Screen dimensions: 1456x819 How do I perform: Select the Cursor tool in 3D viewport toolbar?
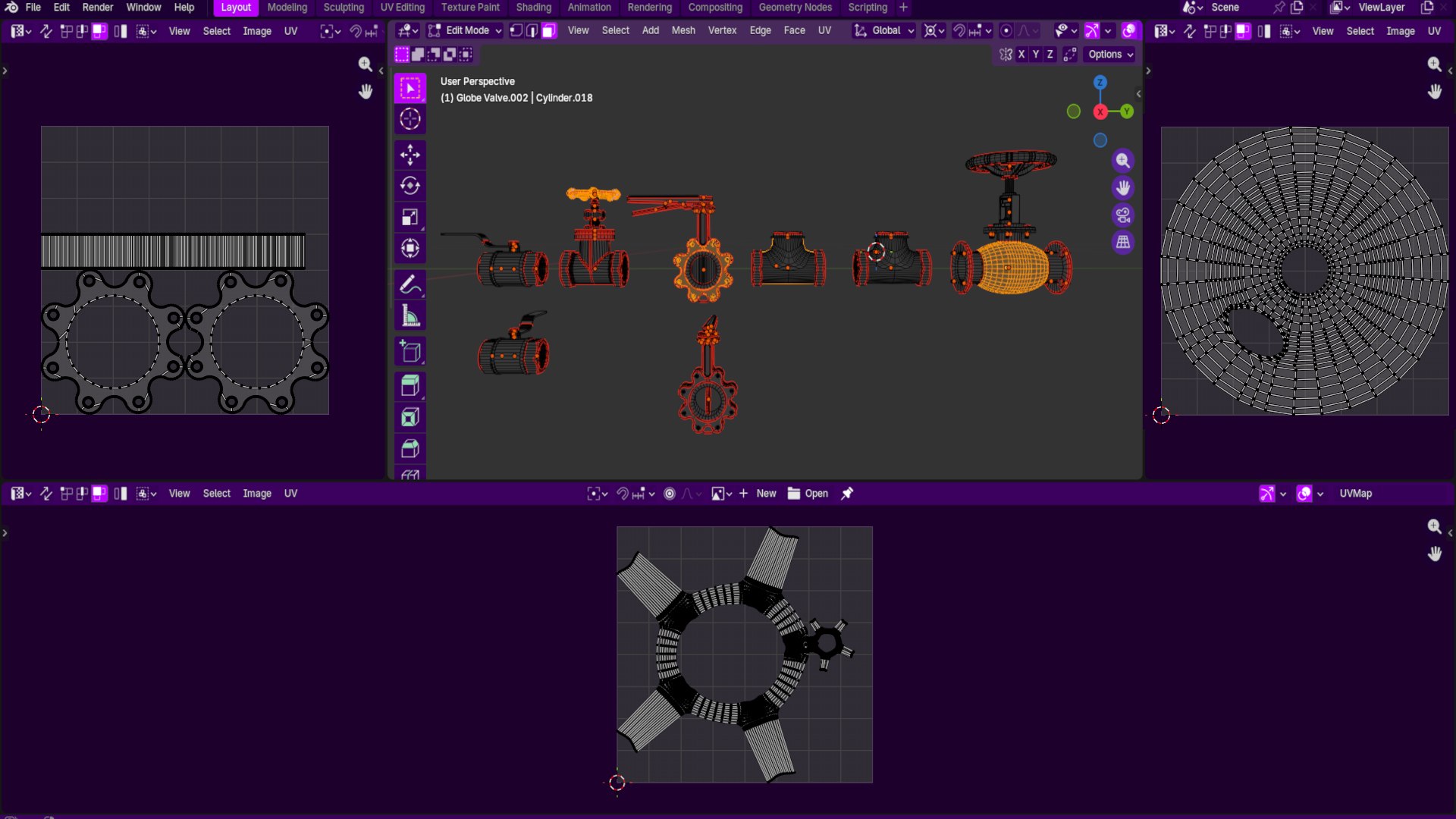[410, 119]
